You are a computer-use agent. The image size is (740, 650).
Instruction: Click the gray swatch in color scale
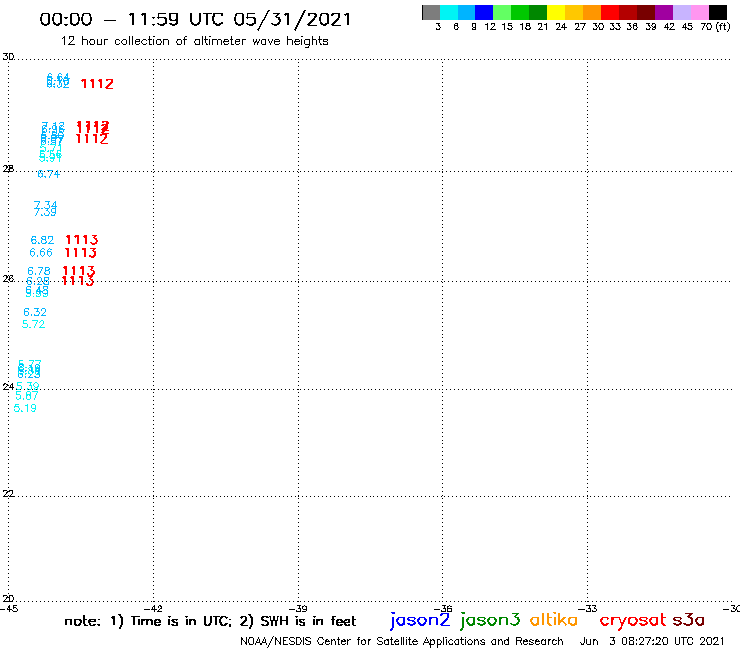(431, 12)
